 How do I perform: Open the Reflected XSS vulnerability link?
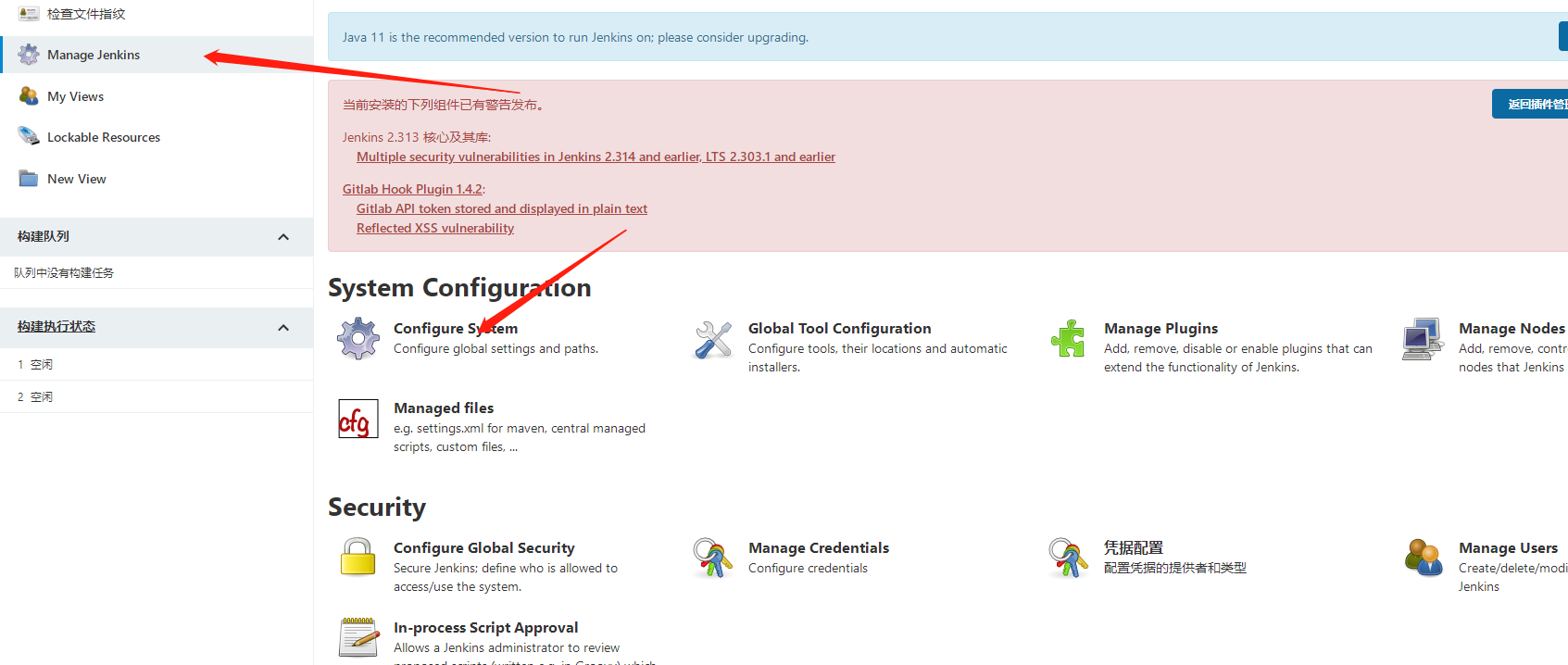435,228
